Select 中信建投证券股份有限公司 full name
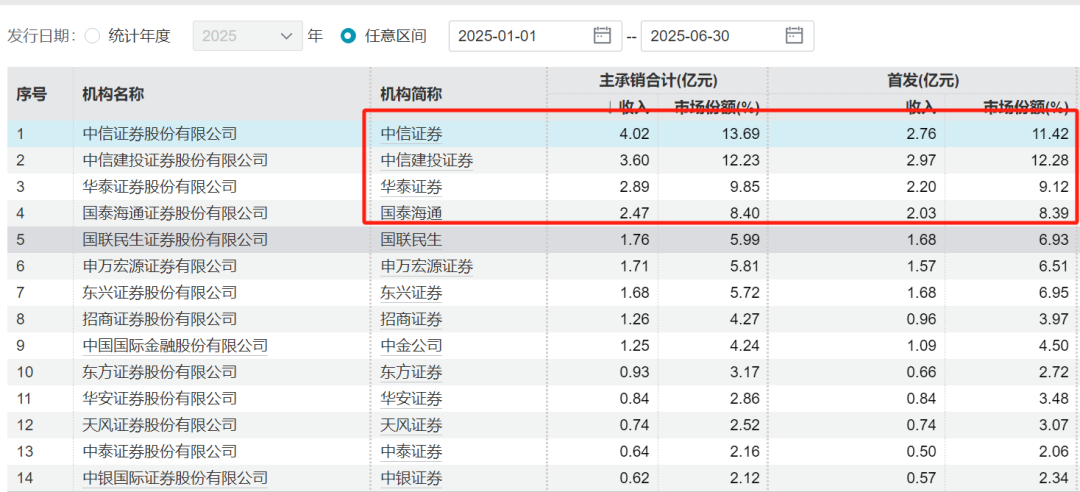 175,161
